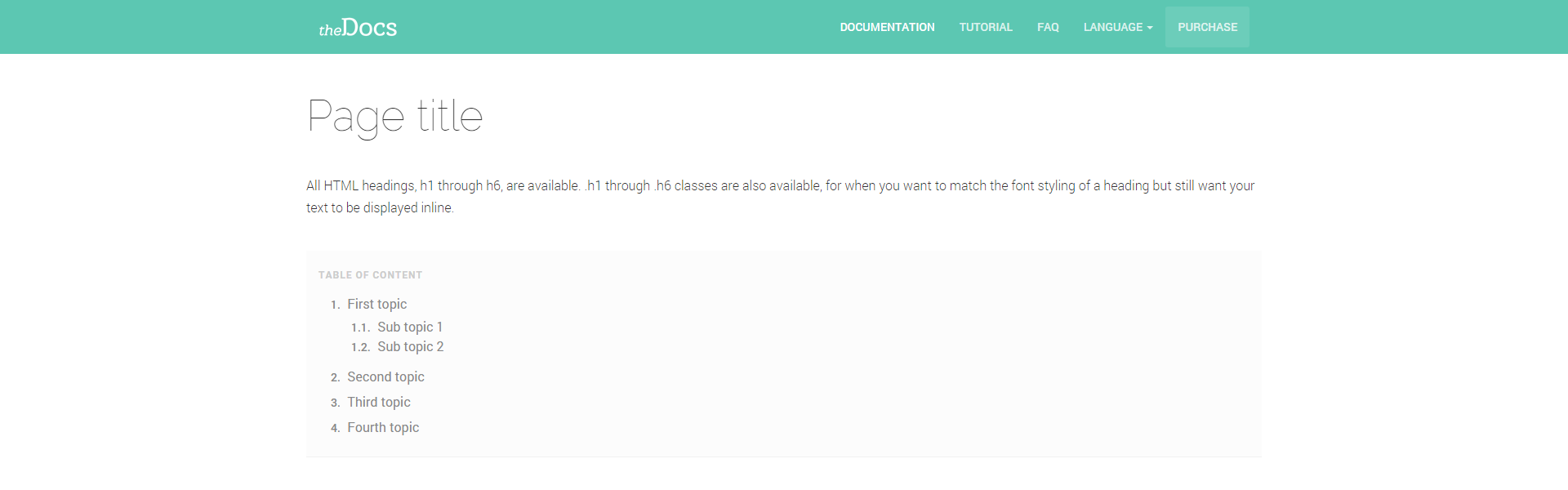1568x490 pixels.
Task: Go to the Tutorial page
Action: point(985,27)
